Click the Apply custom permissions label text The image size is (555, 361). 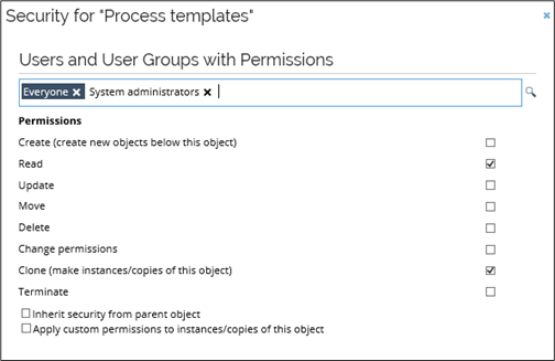(178, 330)
